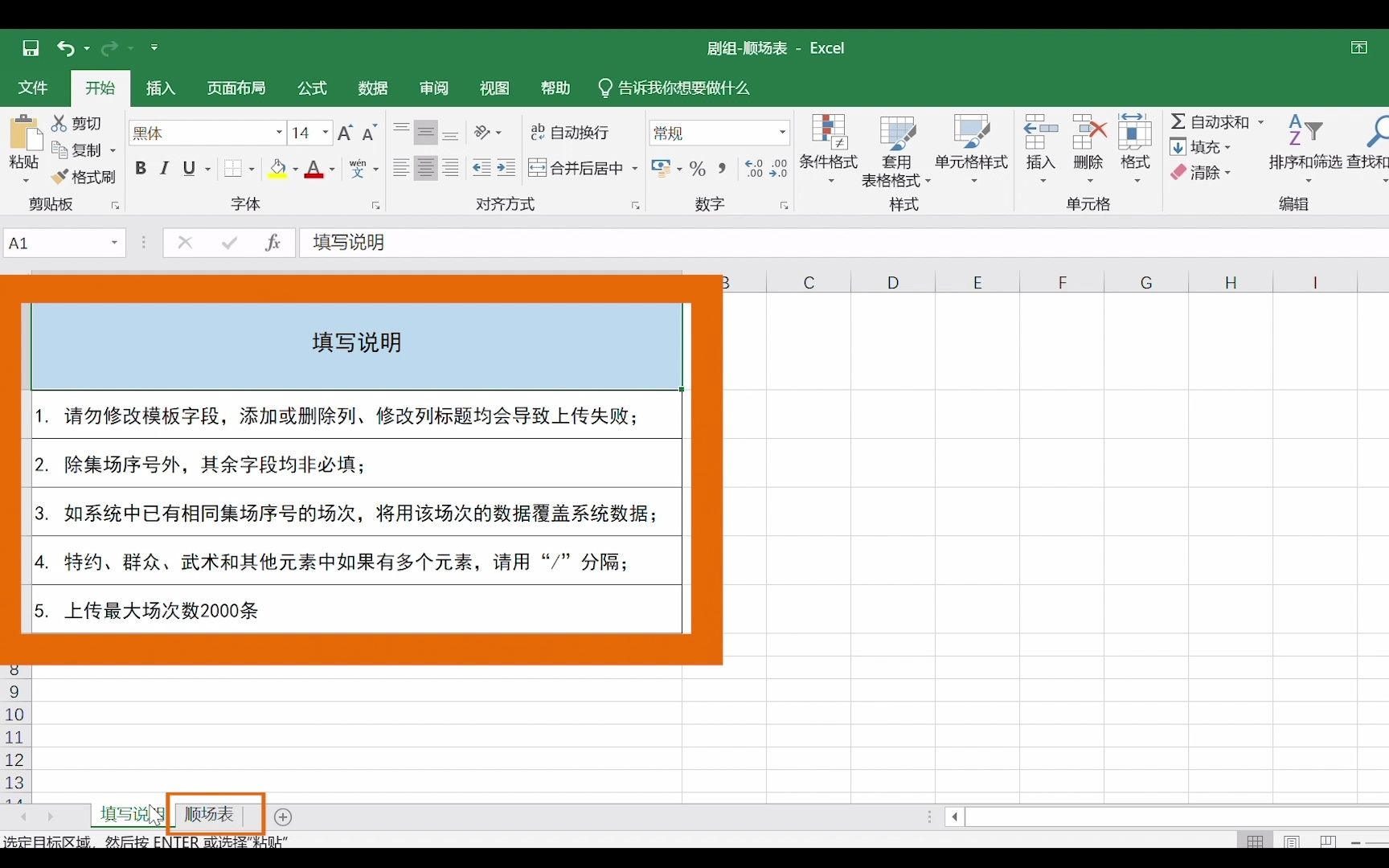Open Clear (清除) options
This screenshot has height=868, width=1389.
[x=1199, y=172]
